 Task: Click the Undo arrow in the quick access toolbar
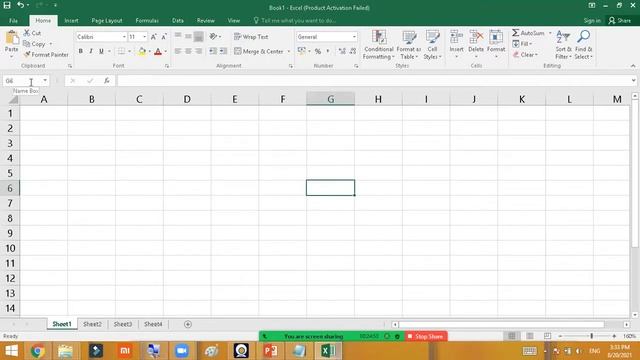tap(20, 5)
